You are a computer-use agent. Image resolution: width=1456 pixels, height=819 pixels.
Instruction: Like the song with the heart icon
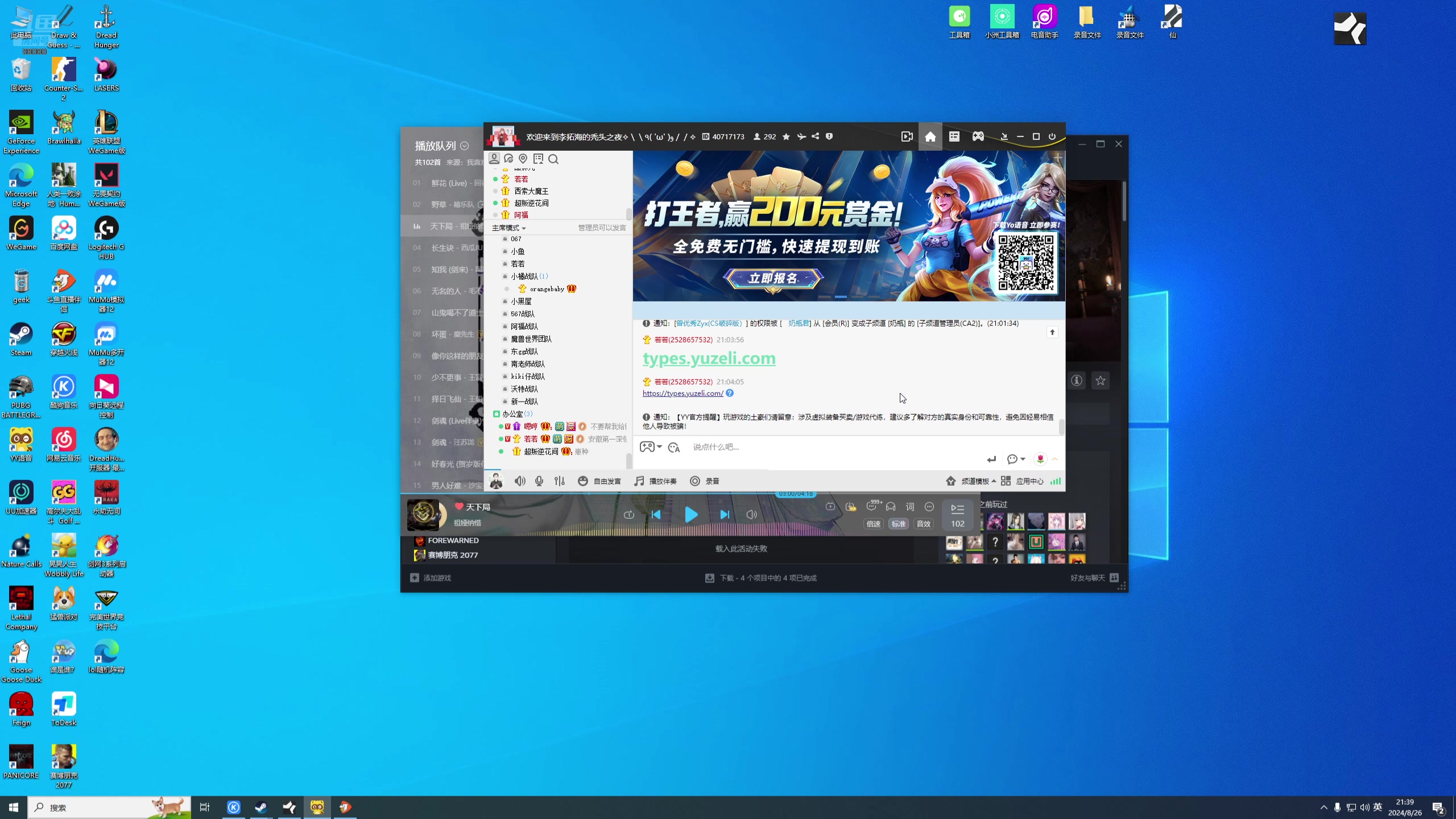pyautogui.click(x=458, y=506)
